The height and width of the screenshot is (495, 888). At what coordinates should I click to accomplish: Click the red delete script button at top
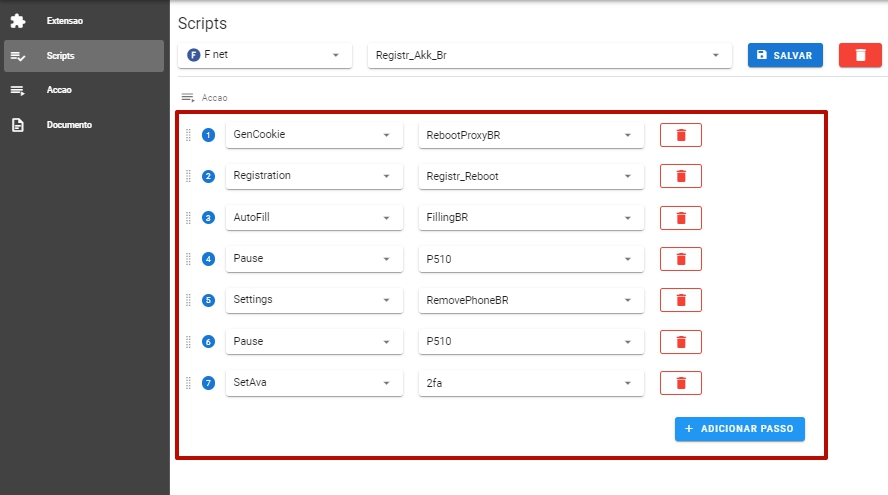coord(860,55)
